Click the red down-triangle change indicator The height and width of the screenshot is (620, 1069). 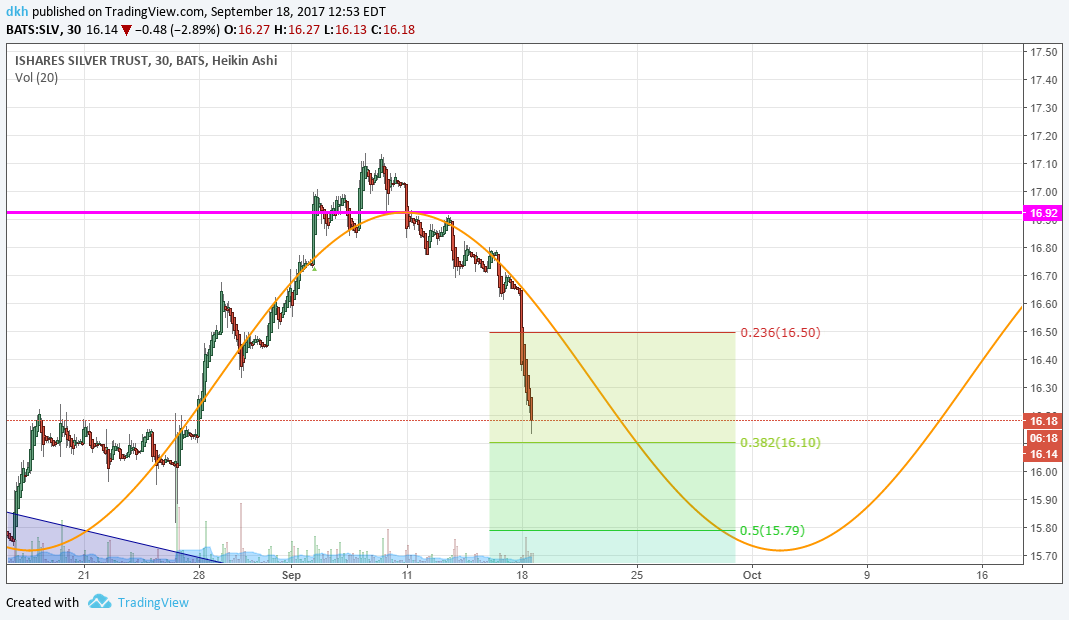[x=126, y=30]
